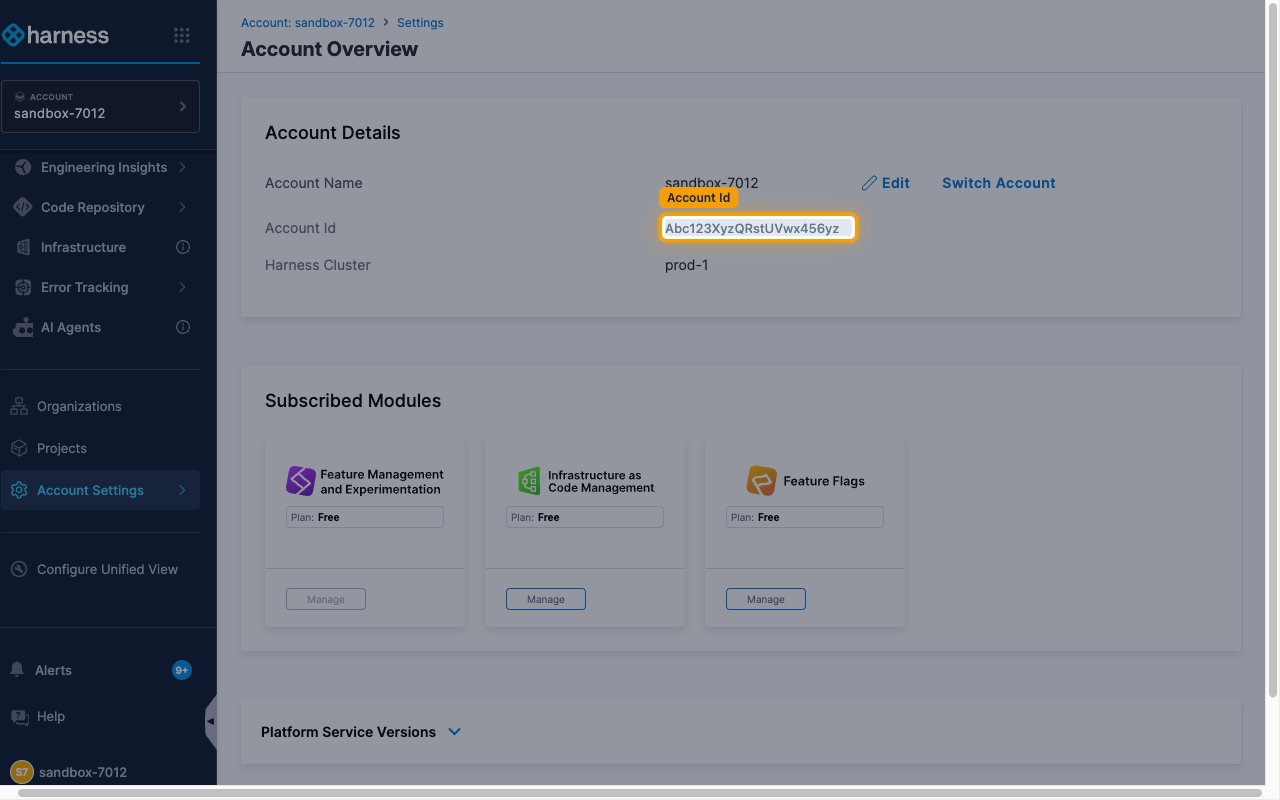The image size is (1280, 800).
Task: Click the Edit pencil icon
Action: 869,183
